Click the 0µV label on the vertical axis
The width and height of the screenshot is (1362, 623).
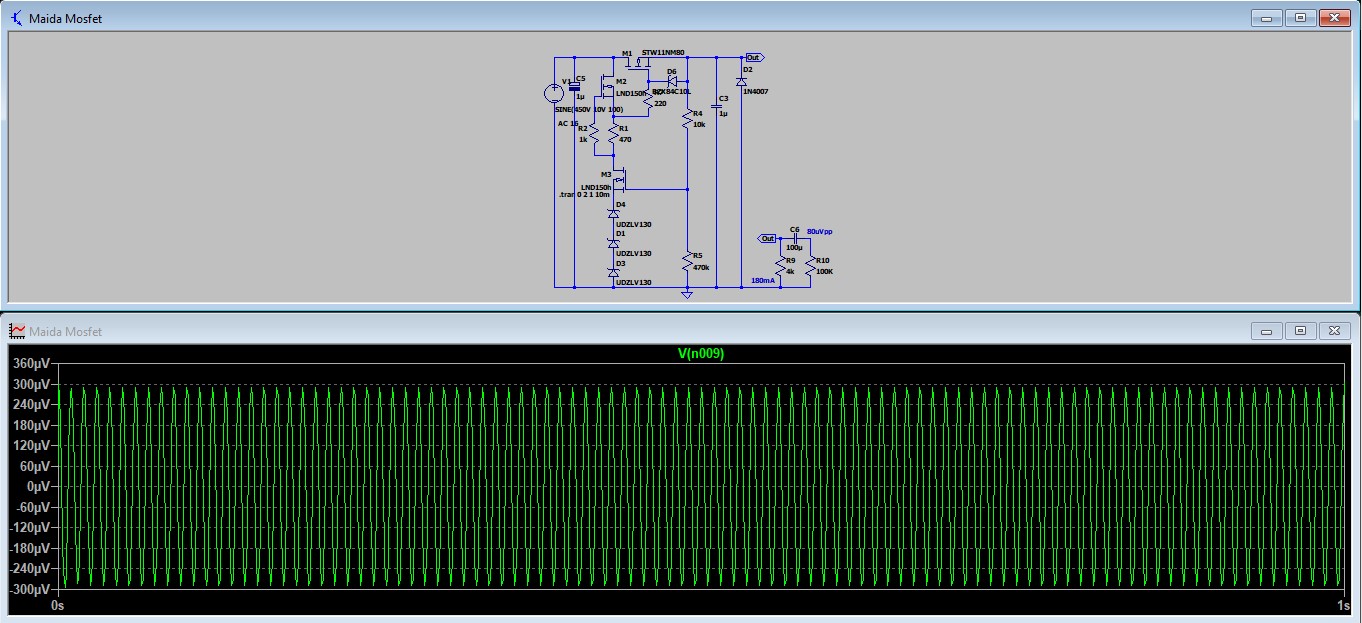click(x=36, y=486)
